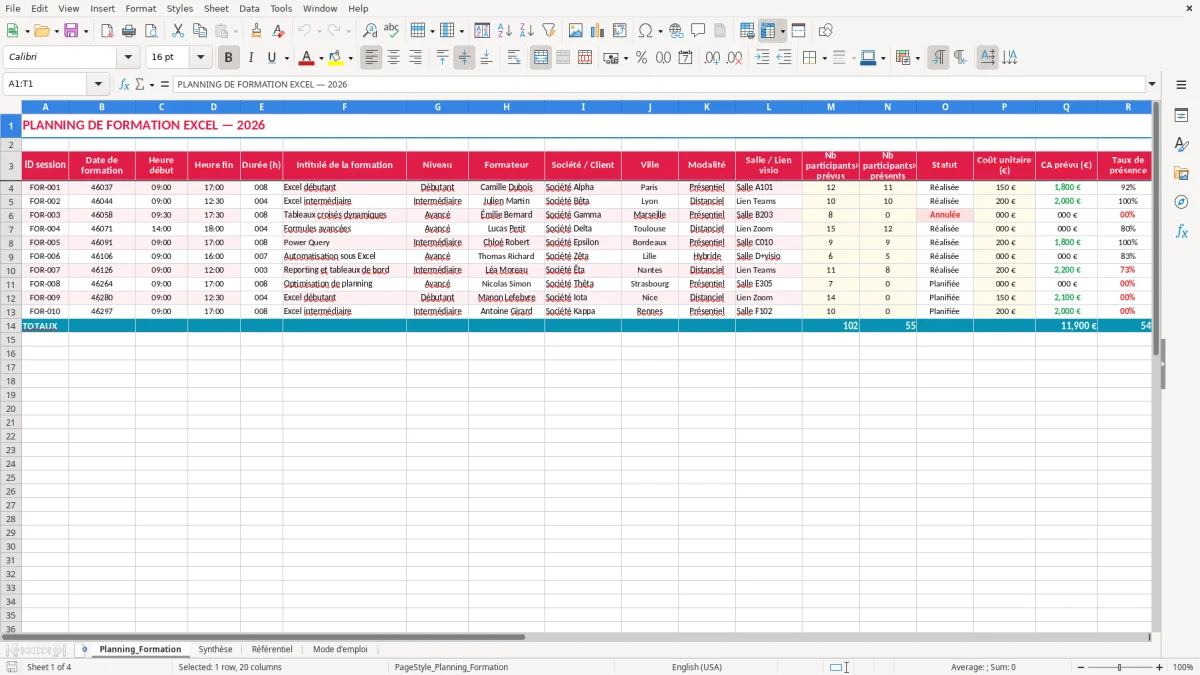Open the Data menu
This screenshot has height=675, width=1200.
pos(249,8)
